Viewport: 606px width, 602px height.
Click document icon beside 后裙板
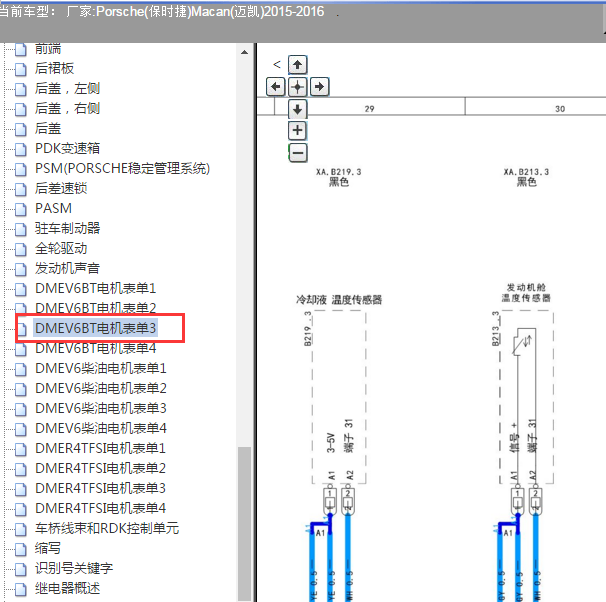[21, 69]
